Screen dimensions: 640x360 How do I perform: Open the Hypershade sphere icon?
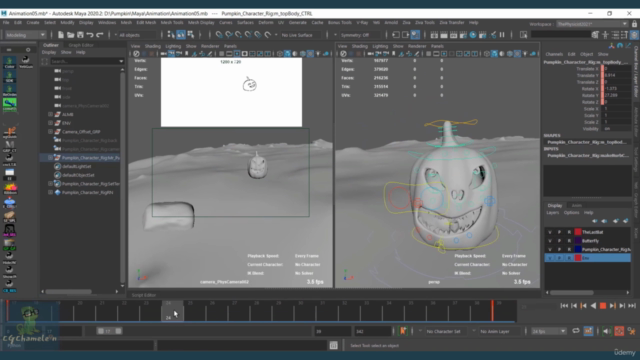coord(473,35)
